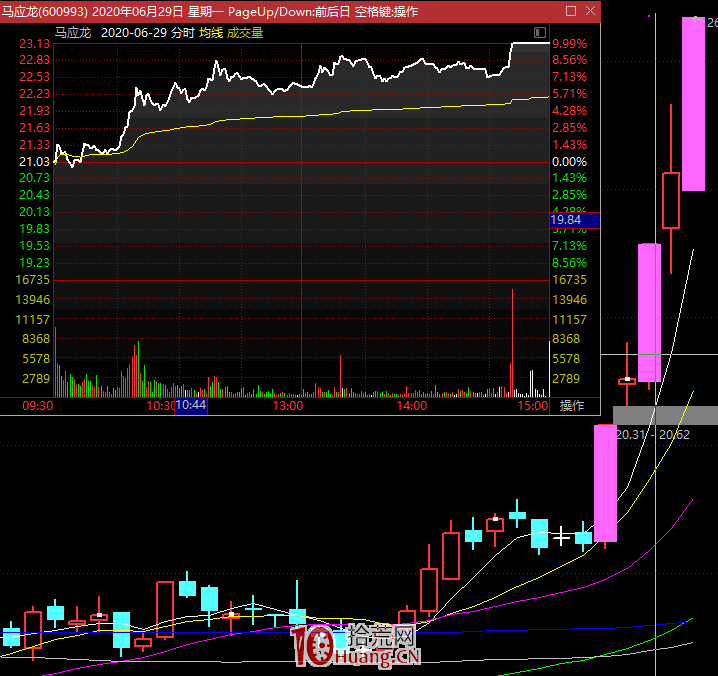This screenshot has height=676, width=718.
Task: Click the 0.00% baseline percentage label
Action: (569, 162)
